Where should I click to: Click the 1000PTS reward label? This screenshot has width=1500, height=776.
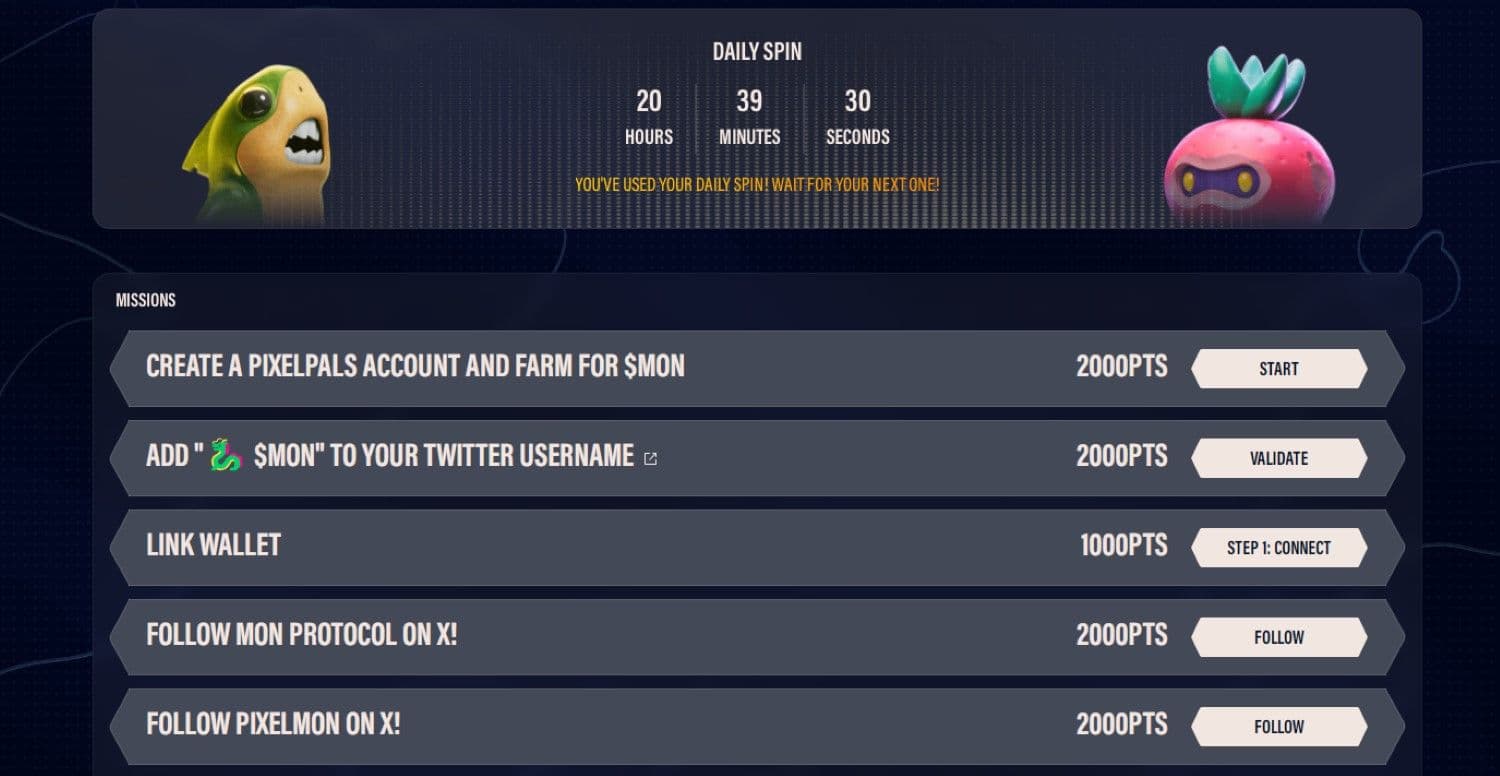tap(1123, 545)
